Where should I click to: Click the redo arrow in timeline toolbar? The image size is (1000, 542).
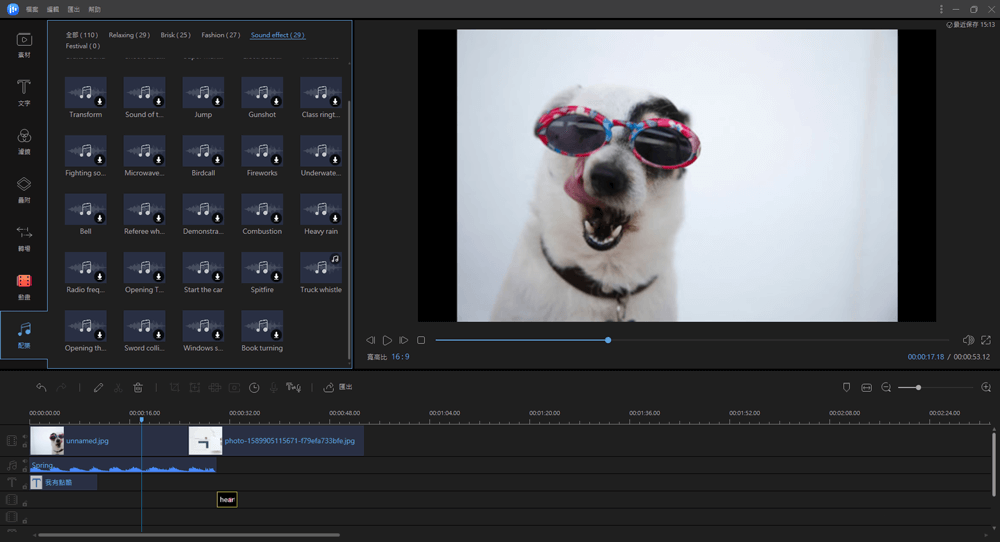tap(61, 387)
